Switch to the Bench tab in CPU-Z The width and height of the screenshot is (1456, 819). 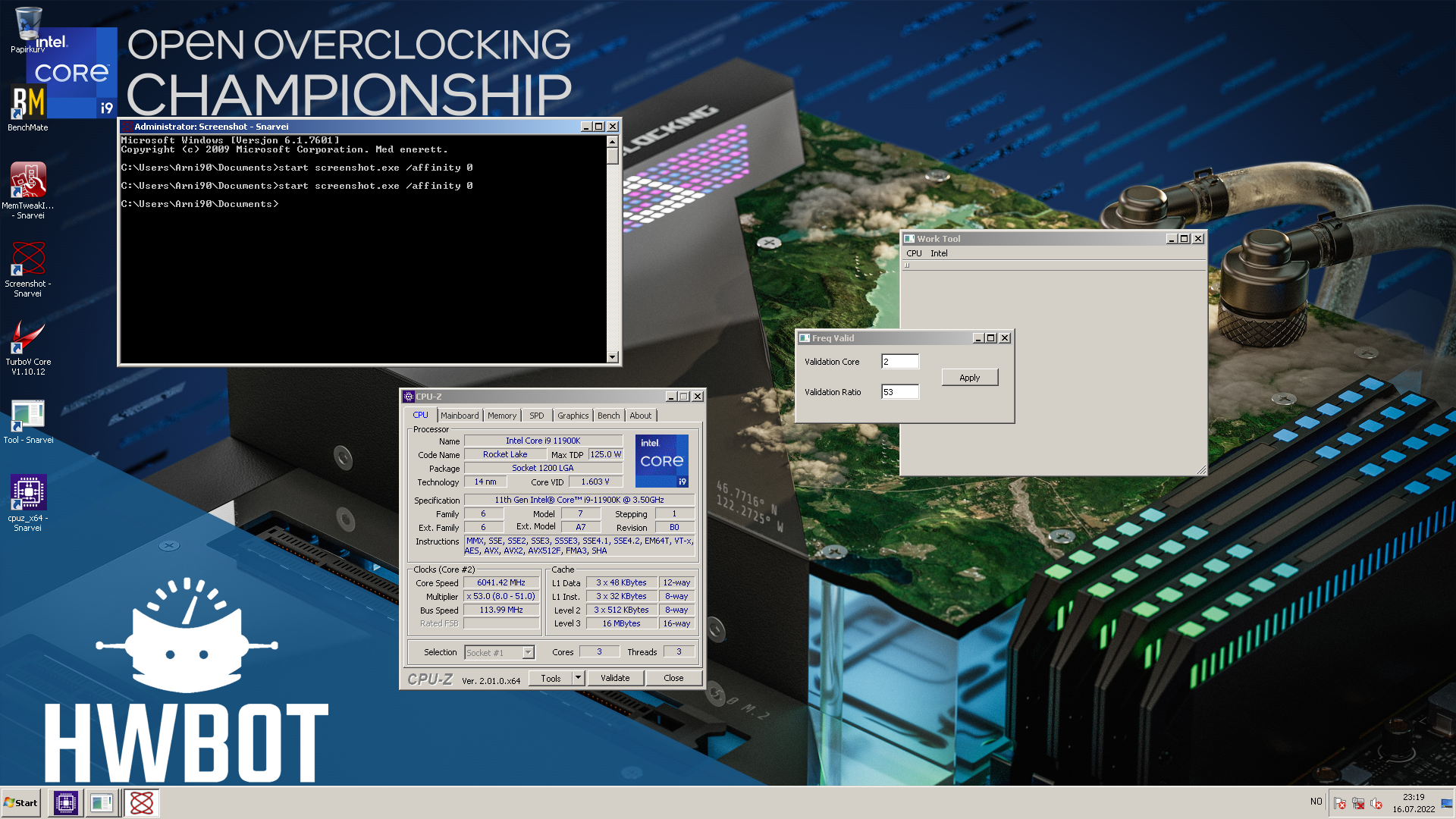[x=608, y=416]
